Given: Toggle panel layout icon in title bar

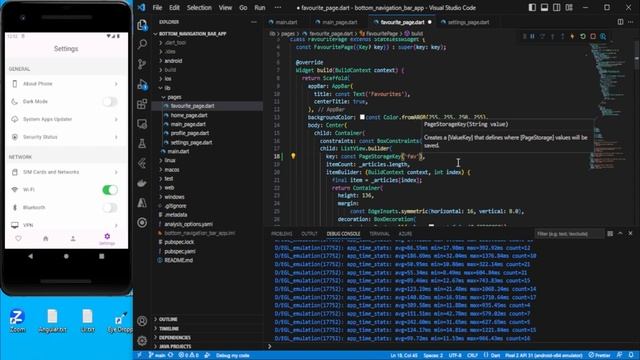Looking at the screenshot, I should pyautogui.click(x=544, y=7).
